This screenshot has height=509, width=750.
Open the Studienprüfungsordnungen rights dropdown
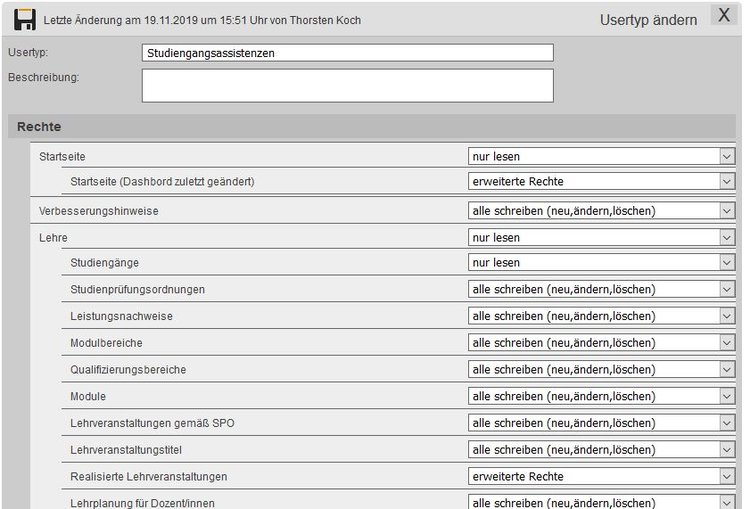coord(601,289)
